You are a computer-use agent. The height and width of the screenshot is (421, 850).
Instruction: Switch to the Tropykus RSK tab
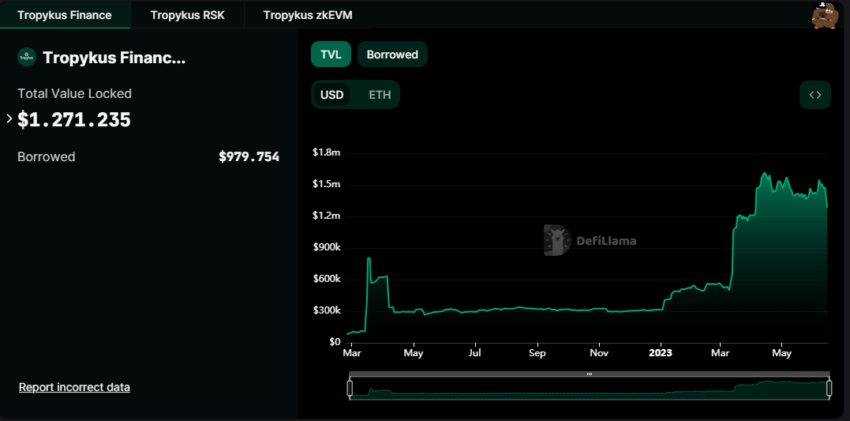[x=187, y=15]
